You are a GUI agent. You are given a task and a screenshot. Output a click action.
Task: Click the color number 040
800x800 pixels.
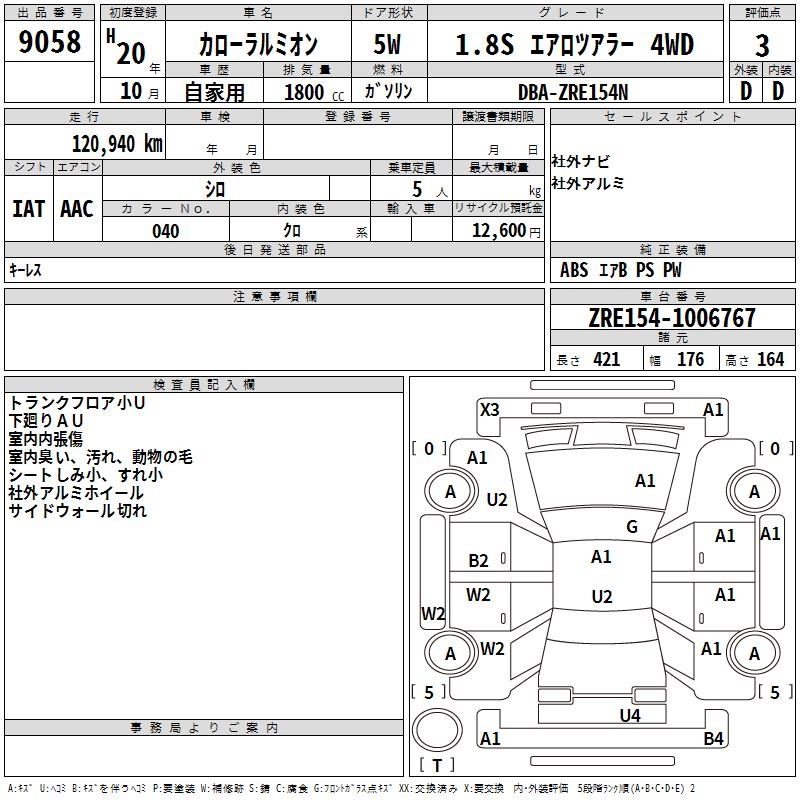[166, 231]
